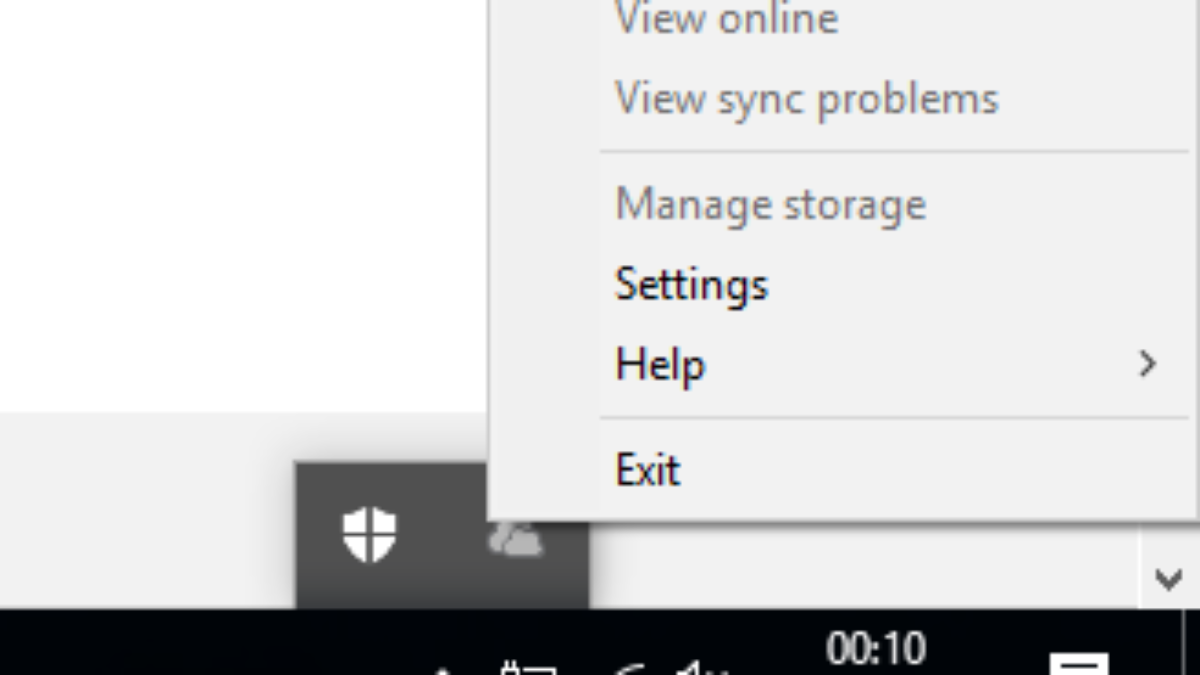
Task: Open the Action Center notification icon
Action: tap(1078, 664)
